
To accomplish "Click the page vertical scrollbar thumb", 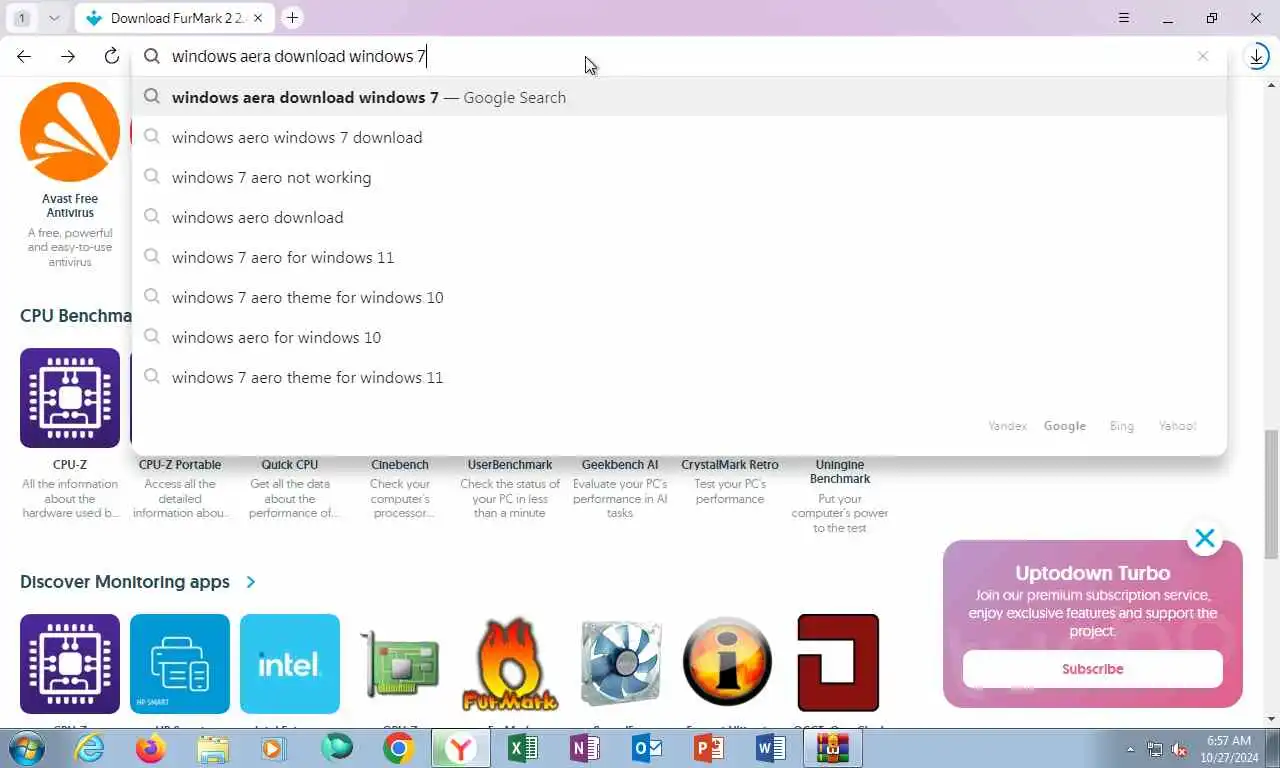I will click(1272, 495).
